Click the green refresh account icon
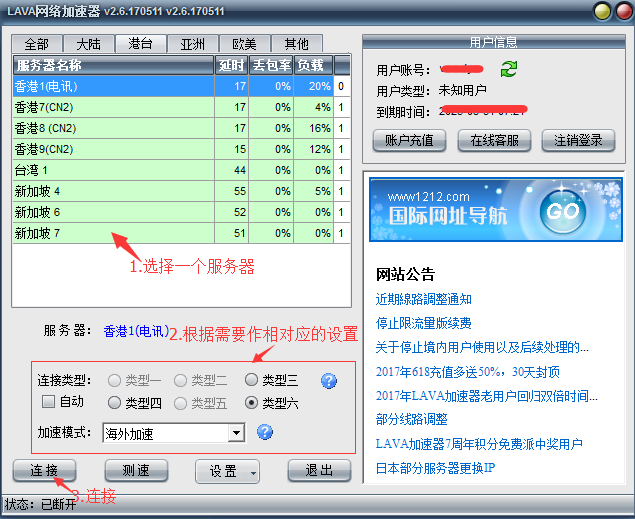 click(509, 69)
